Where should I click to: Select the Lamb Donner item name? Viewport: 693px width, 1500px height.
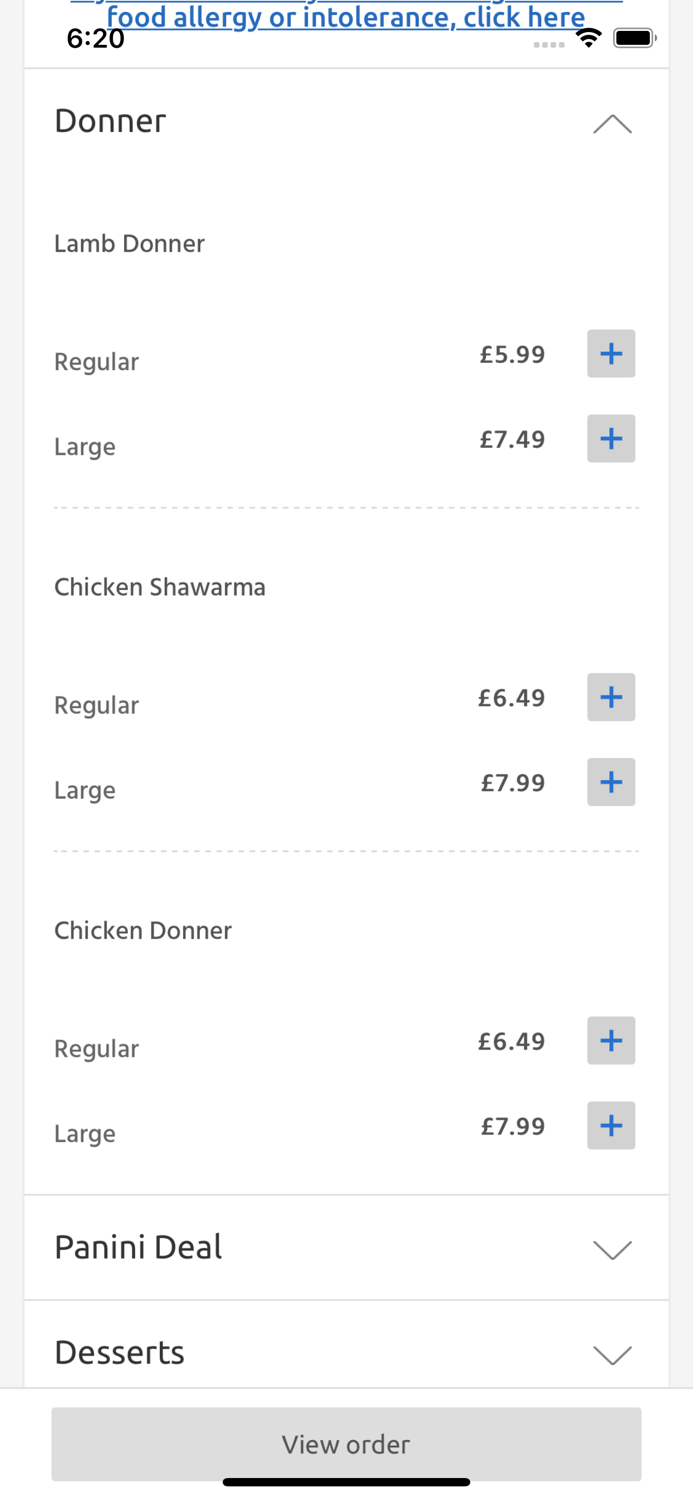click(x=129, y=243)
